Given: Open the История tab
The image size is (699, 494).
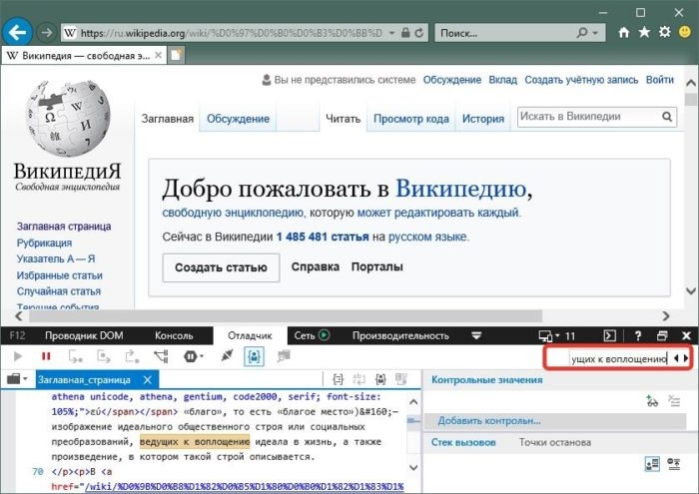Looking at the screenshot, I should click(483, 119).
